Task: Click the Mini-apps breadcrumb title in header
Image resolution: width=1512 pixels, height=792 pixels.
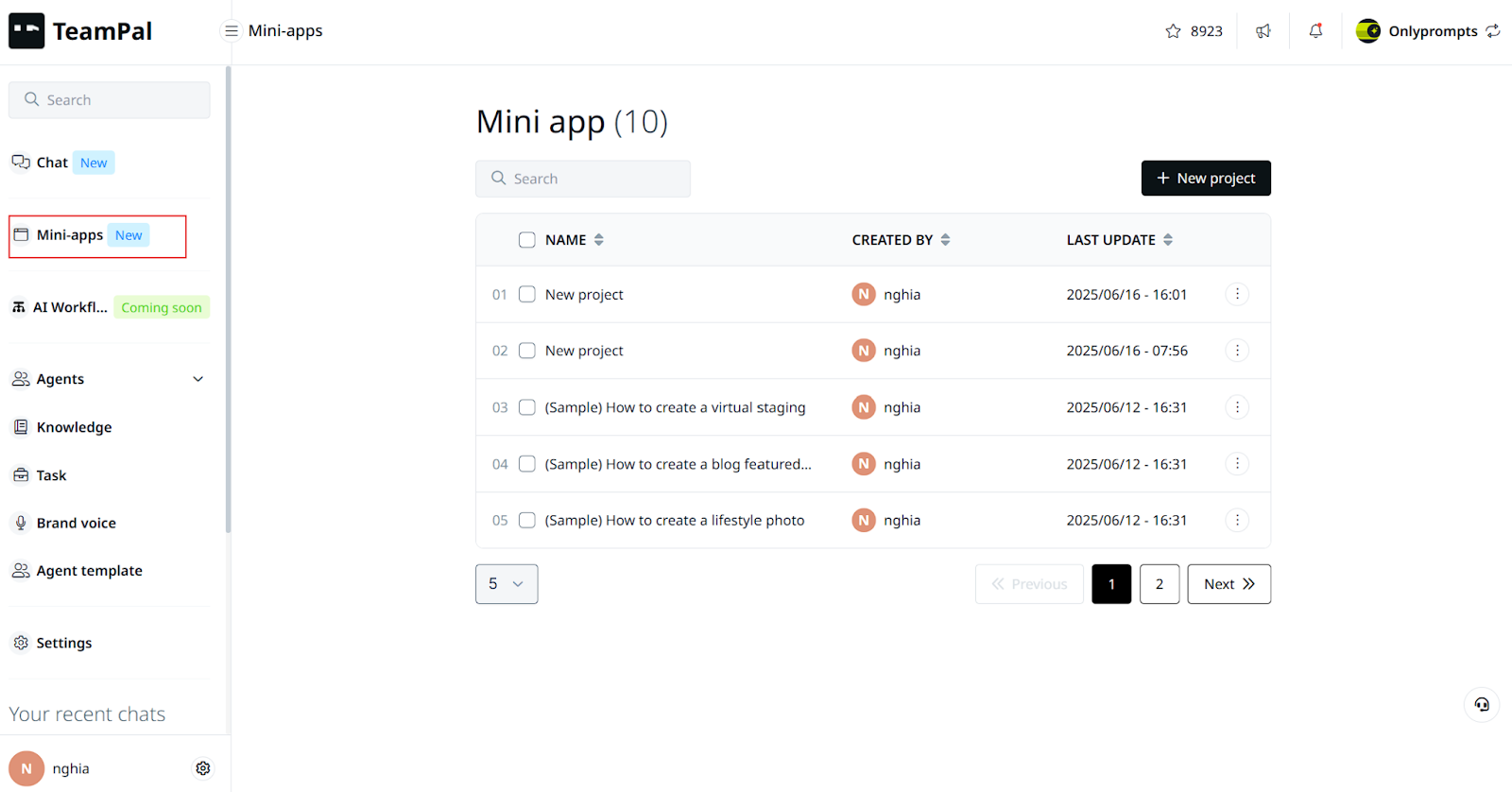Action: pos(285,31)
